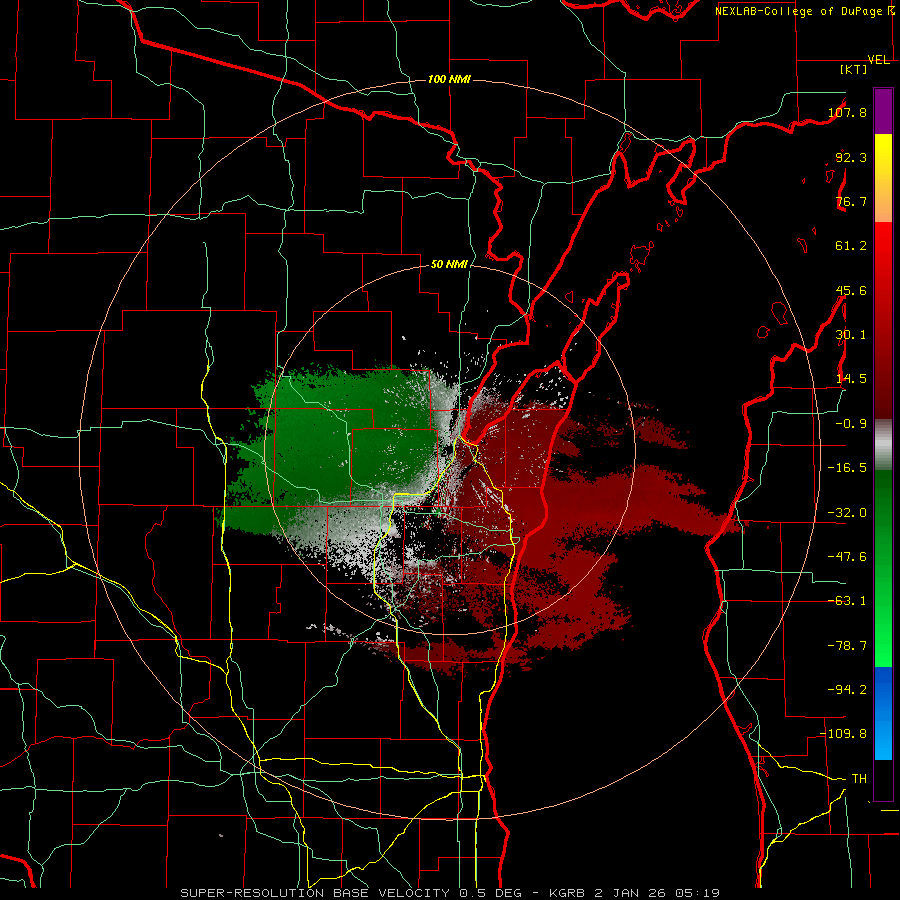Screen dimensions: 900x900
Task: Click the -78.7 value on the velocity scale
Action: pos(847,646)
